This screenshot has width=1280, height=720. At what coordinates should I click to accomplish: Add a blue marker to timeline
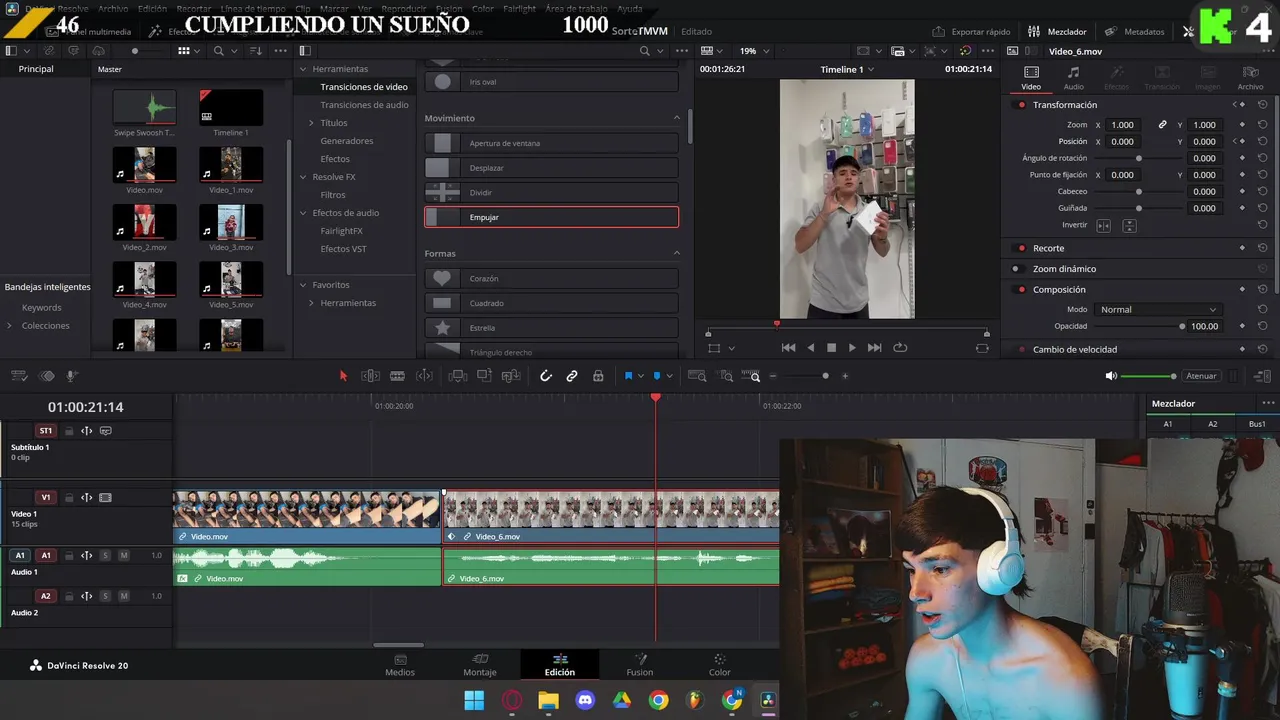point(657,376)
